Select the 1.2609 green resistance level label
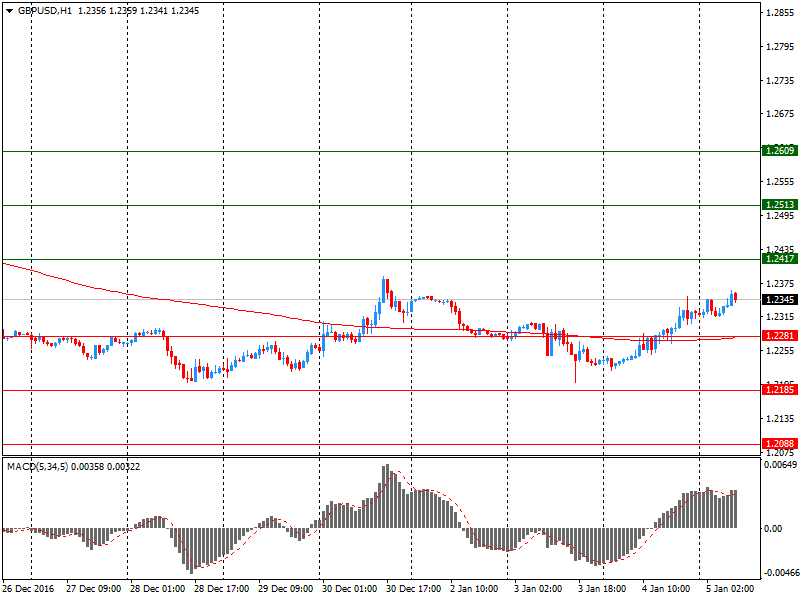This screenshot has width=800, height=600. [780, 151]
